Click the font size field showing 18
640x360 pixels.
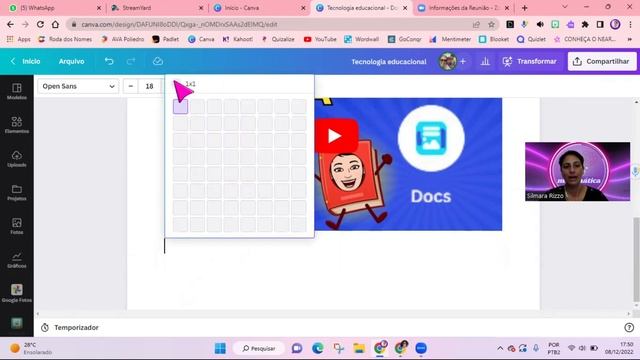pos(149,86)
